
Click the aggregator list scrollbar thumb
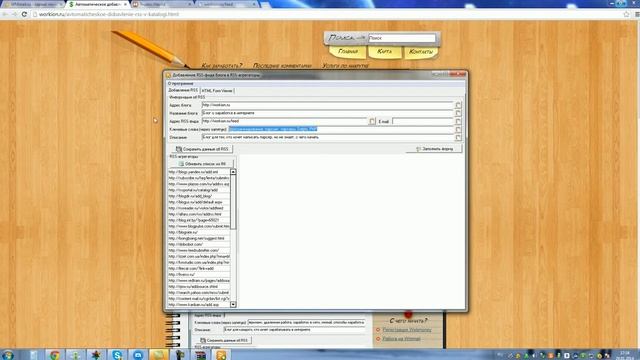click(x=233, y=202)
